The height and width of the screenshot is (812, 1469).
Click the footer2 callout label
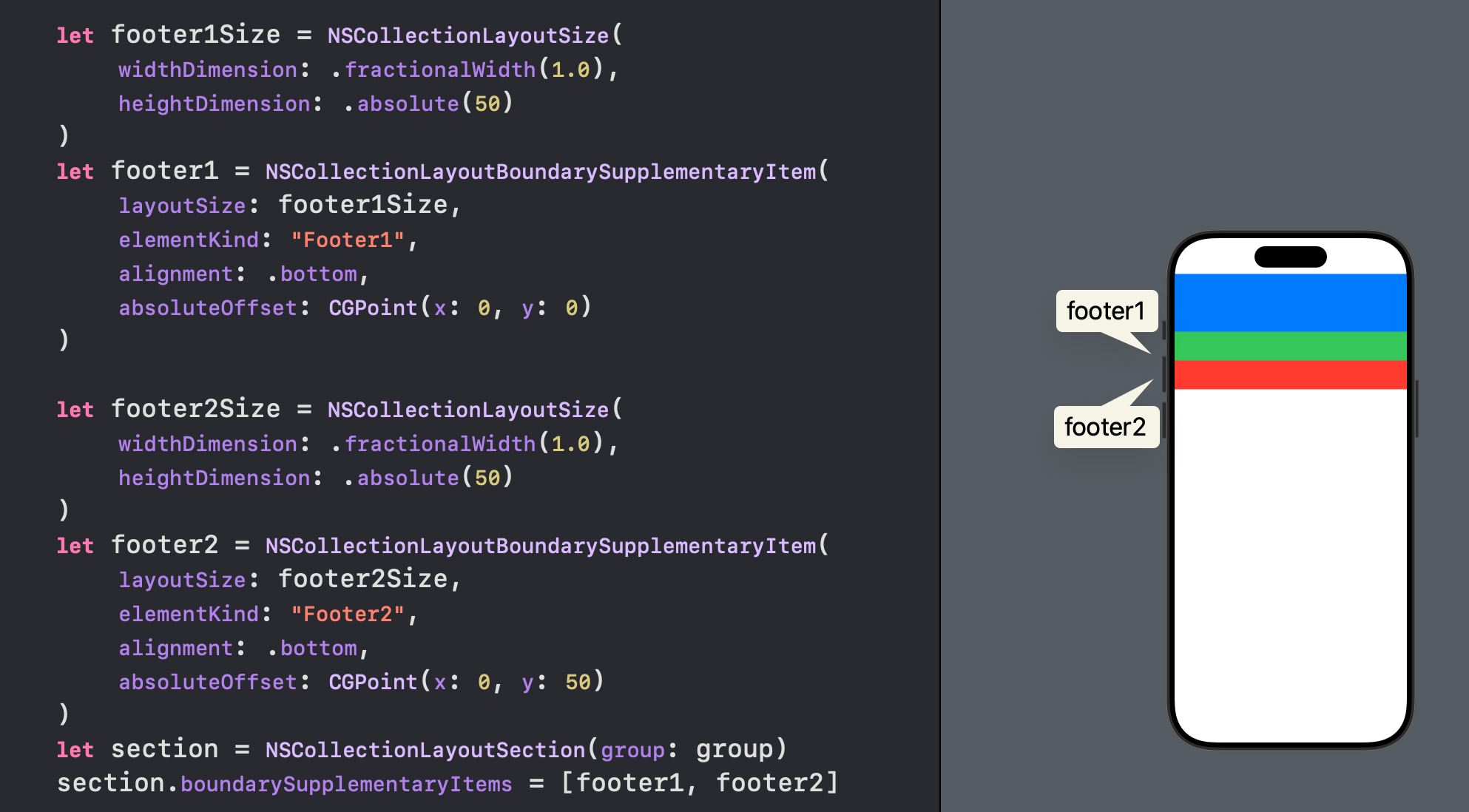(x=1105, y=427)
